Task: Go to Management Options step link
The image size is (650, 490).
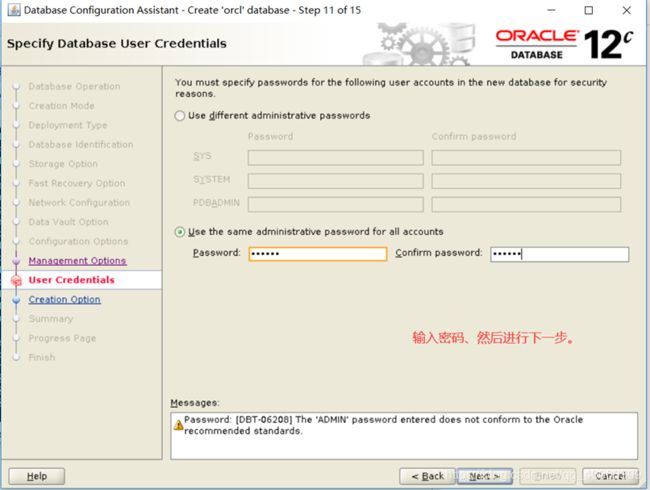Action: point(78,261)
